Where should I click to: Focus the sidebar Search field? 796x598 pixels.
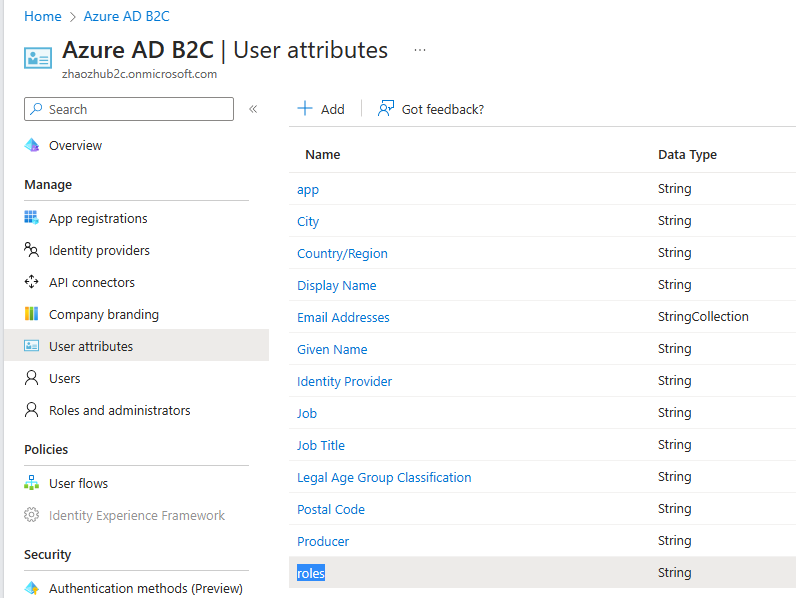point(129,109)
